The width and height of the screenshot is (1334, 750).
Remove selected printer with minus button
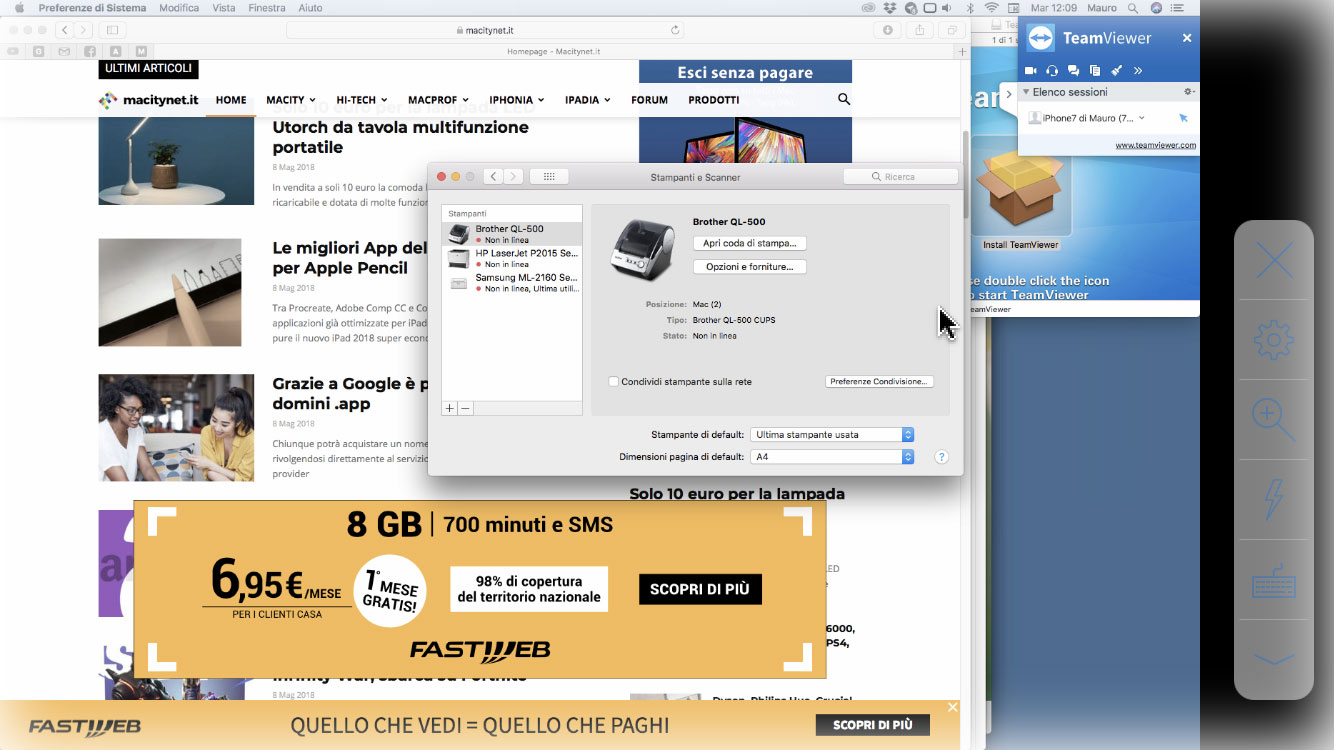(x=466, y=408)
